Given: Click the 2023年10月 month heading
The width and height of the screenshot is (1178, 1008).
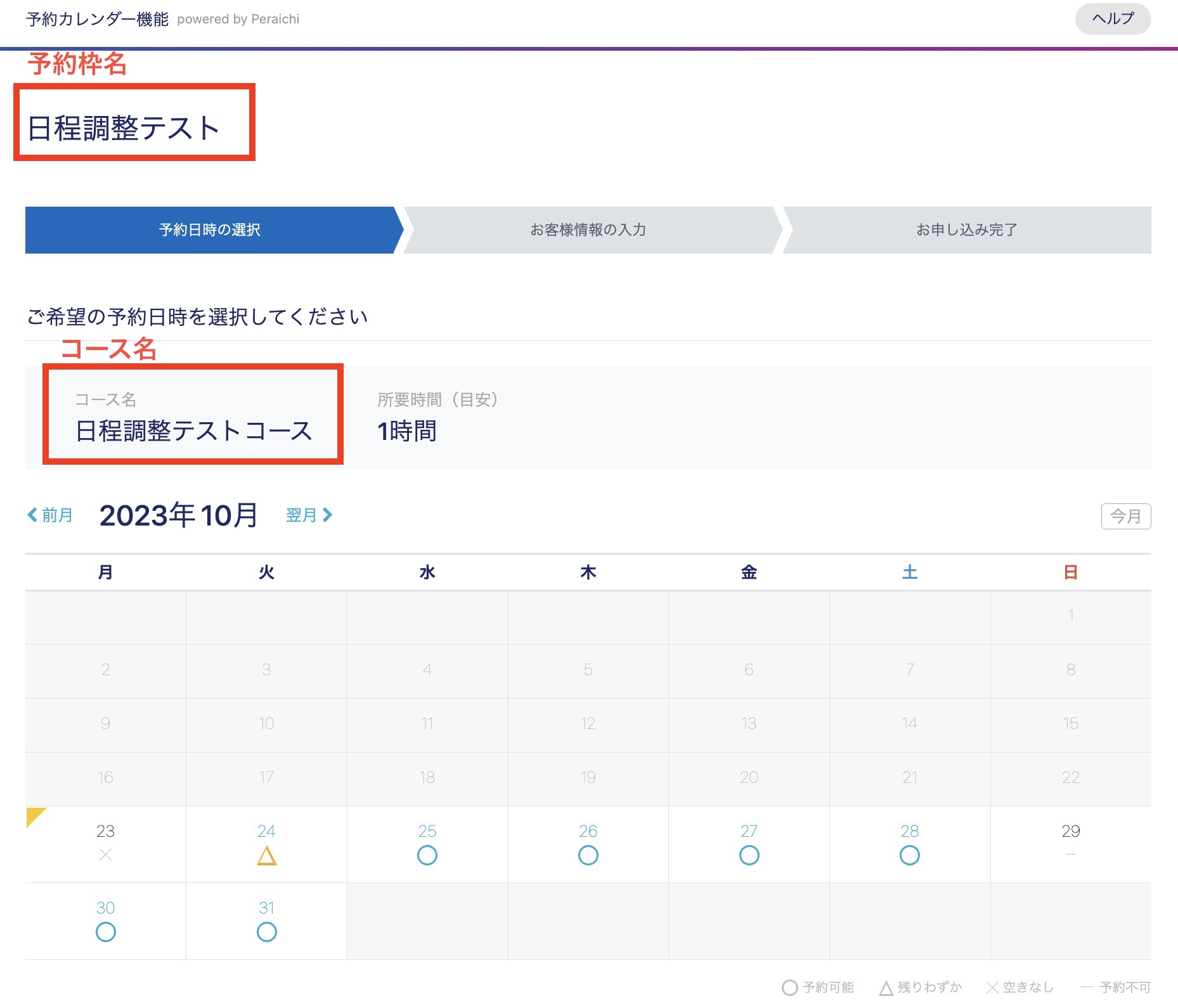Looking at the screenshot, I should [x=179, y=515].
